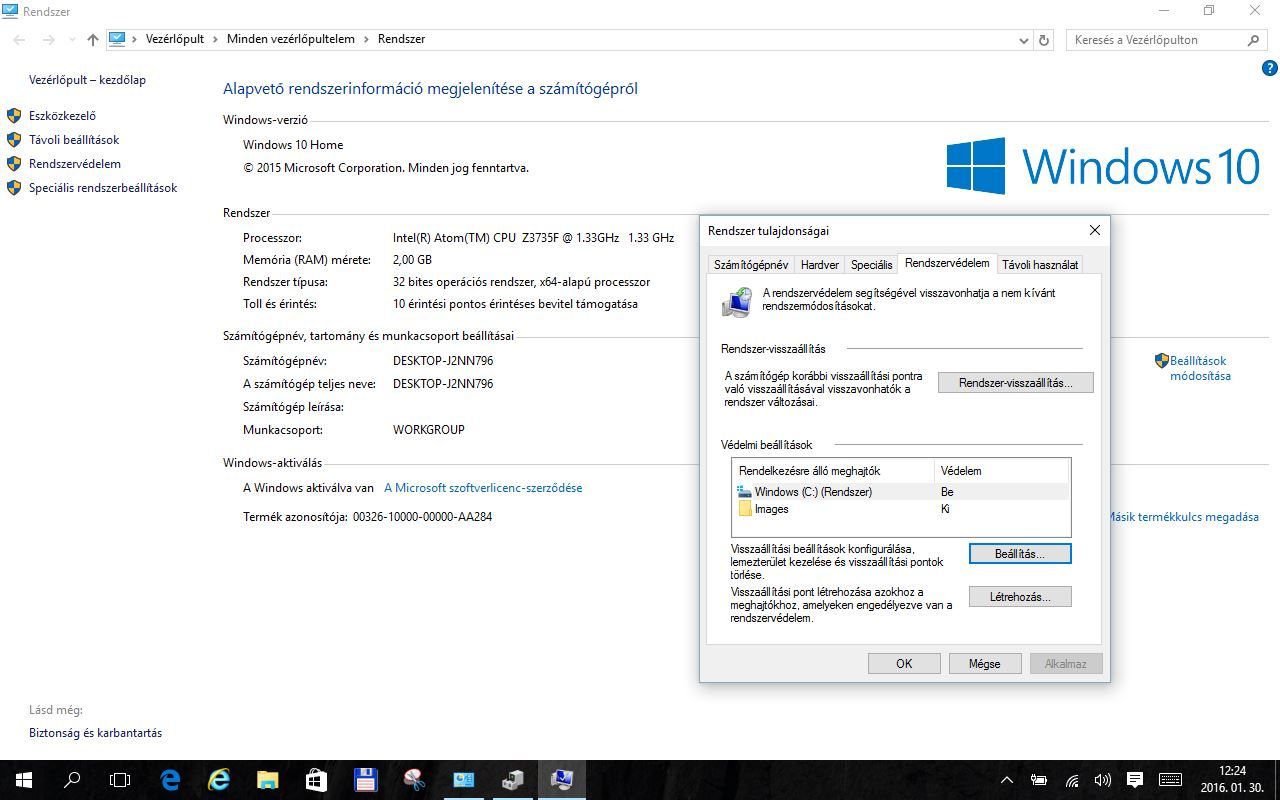Switch to the Control Panel taskbar window
Screen dimensions: 1280x800
click(x=463, y=780)
